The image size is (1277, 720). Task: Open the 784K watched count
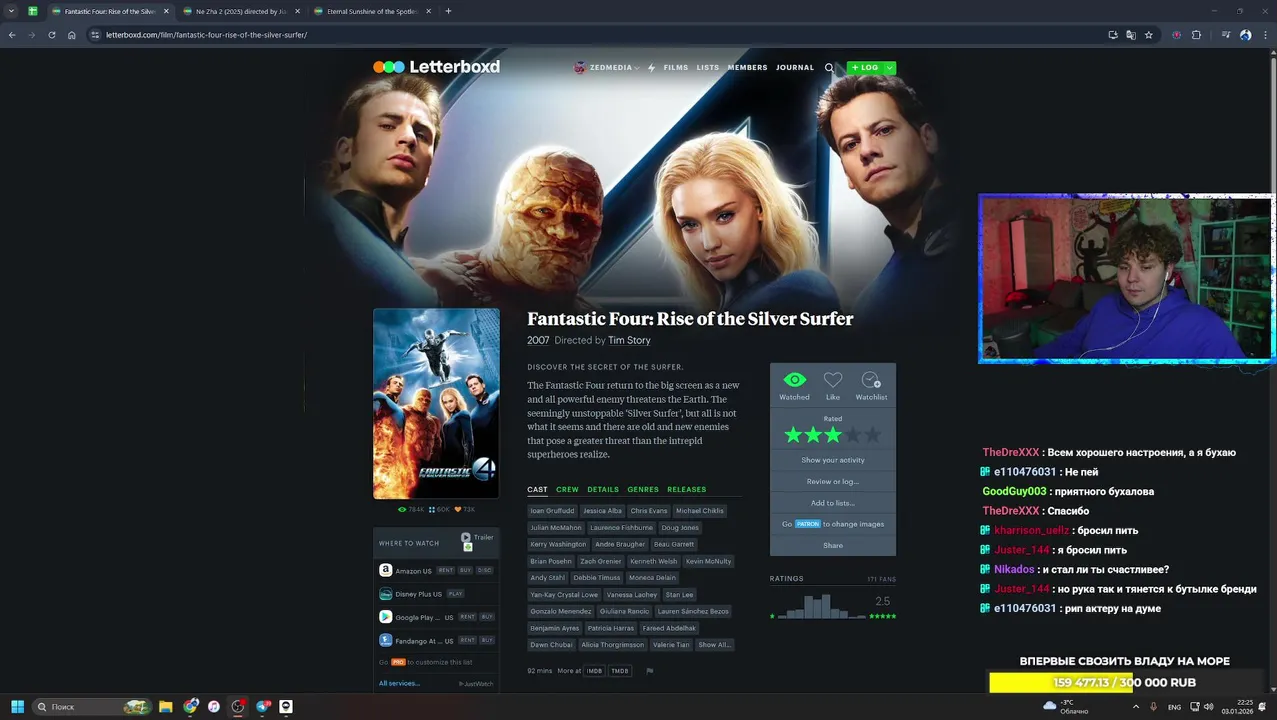pos(411,509)
